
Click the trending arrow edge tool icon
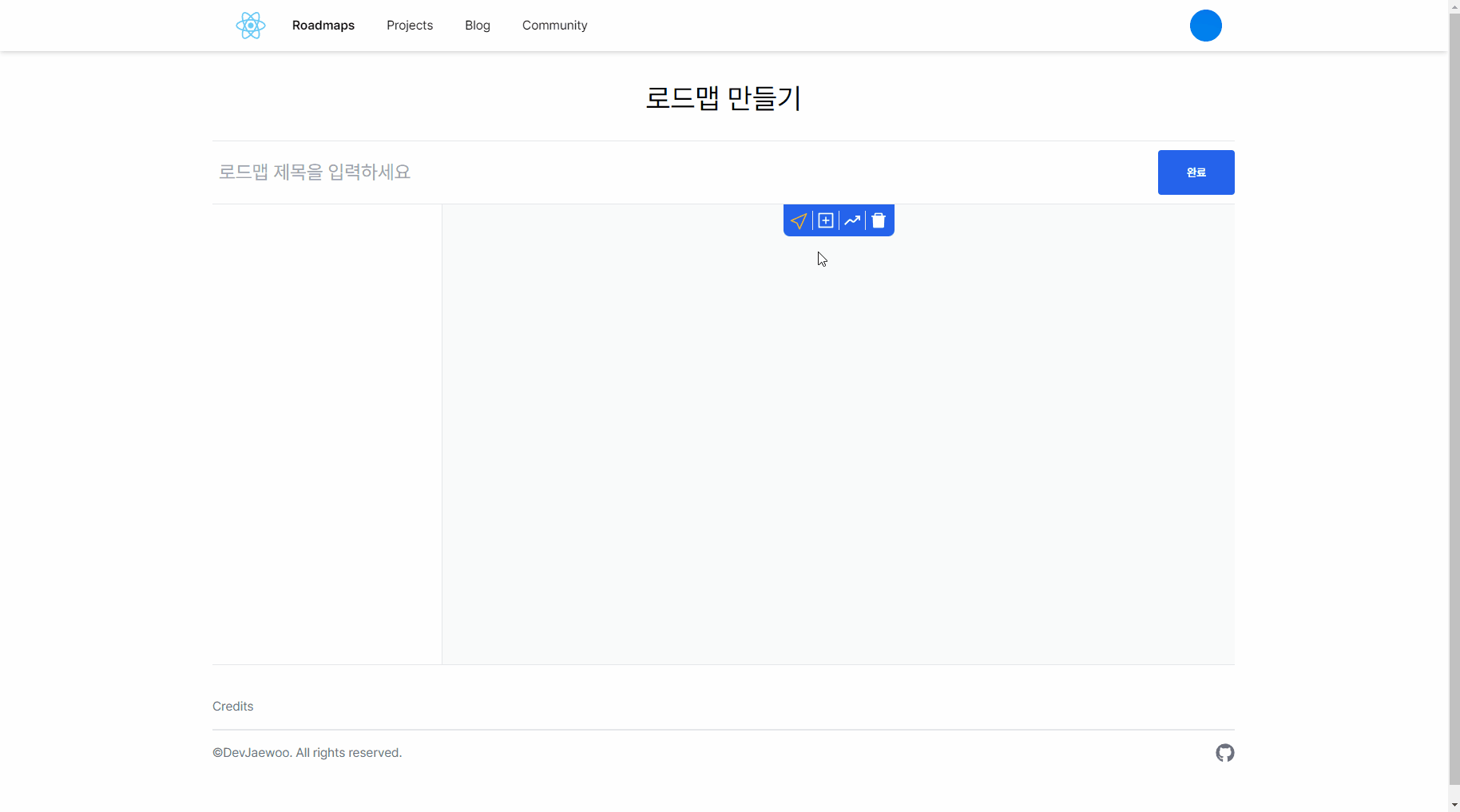point(852,220)
